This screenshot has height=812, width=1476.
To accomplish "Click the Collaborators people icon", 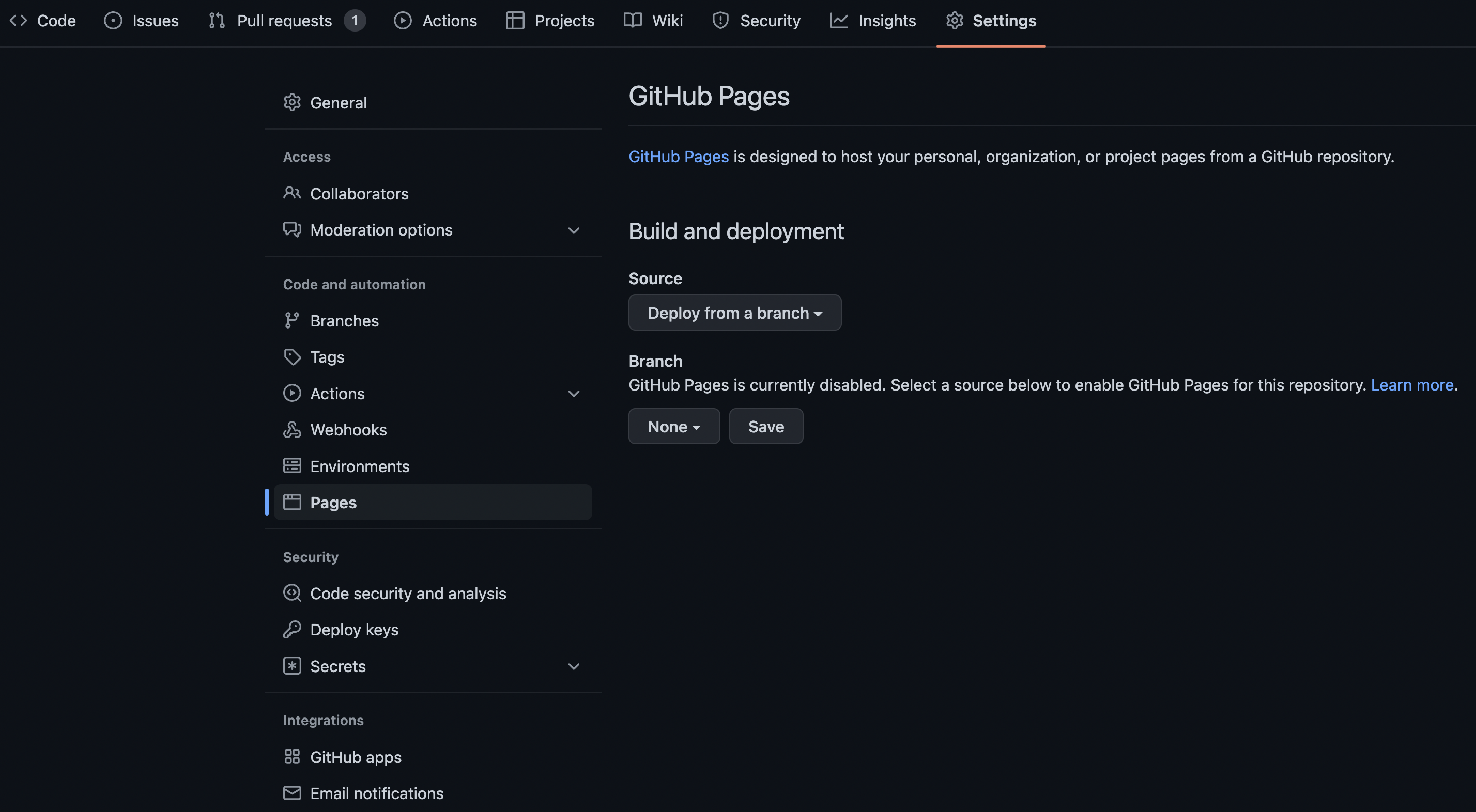I will pos(292,193).
